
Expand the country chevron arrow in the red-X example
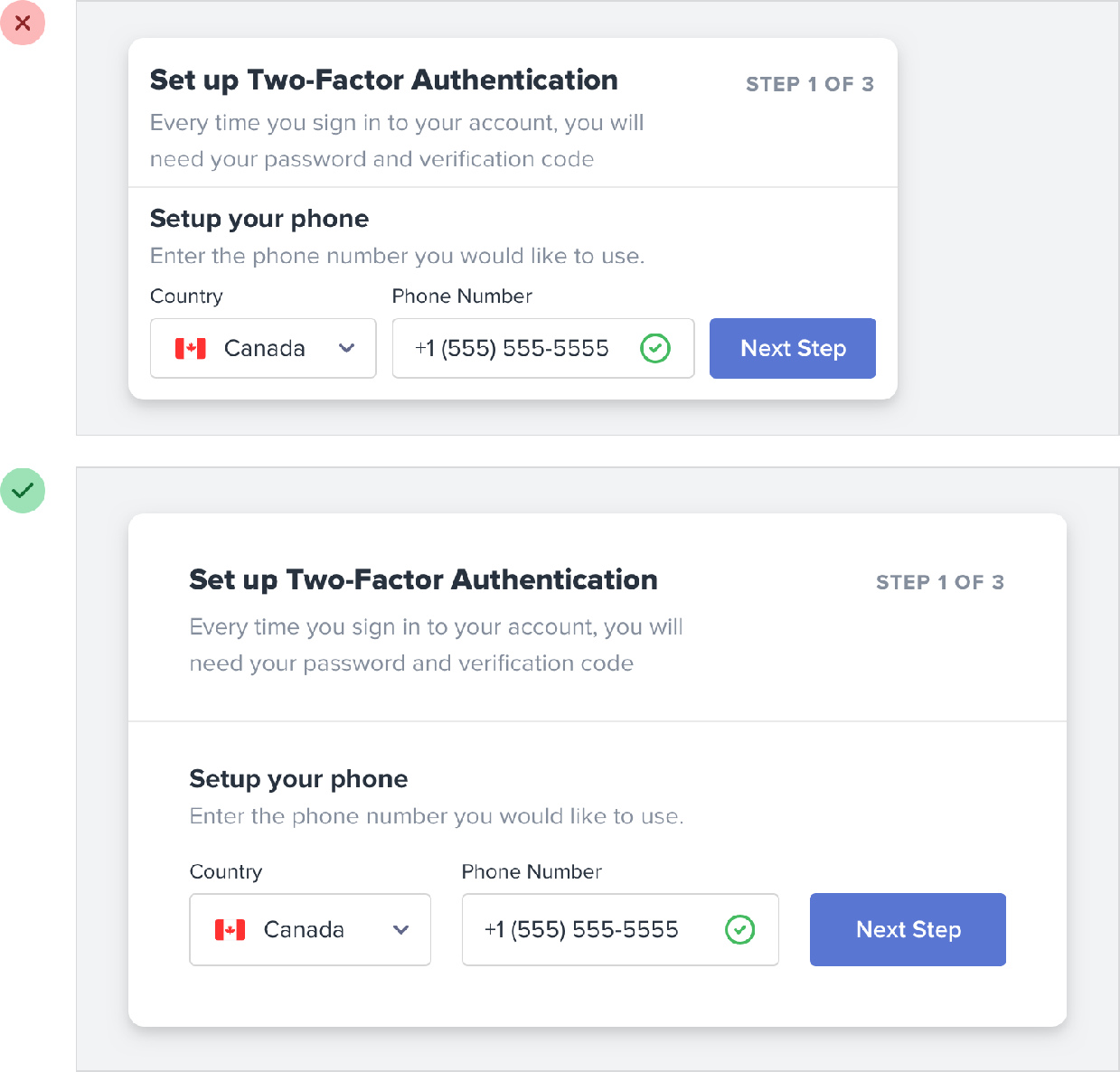point(346,348)
